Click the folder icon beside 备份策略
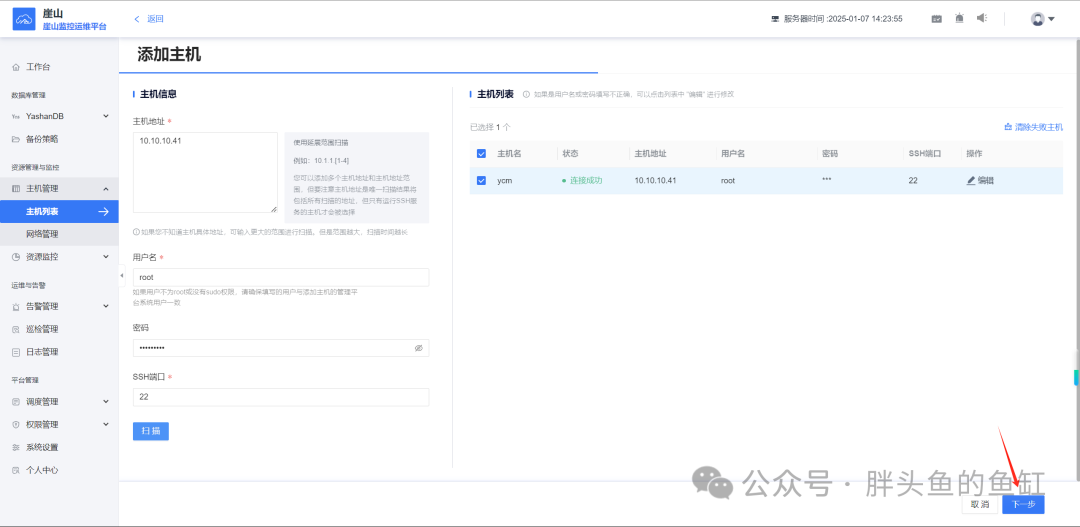 pyautogui.click(x=16, y=139)
